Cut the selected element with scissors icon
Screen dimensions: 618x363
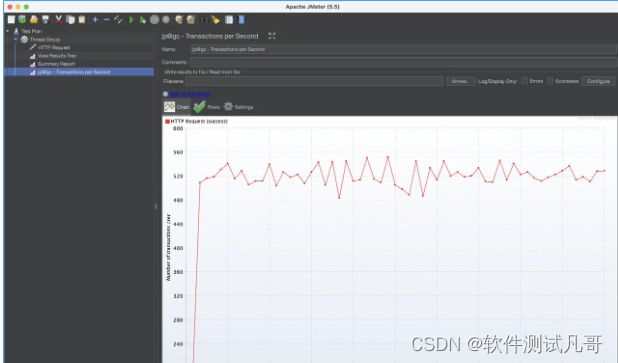click(59, 19)
